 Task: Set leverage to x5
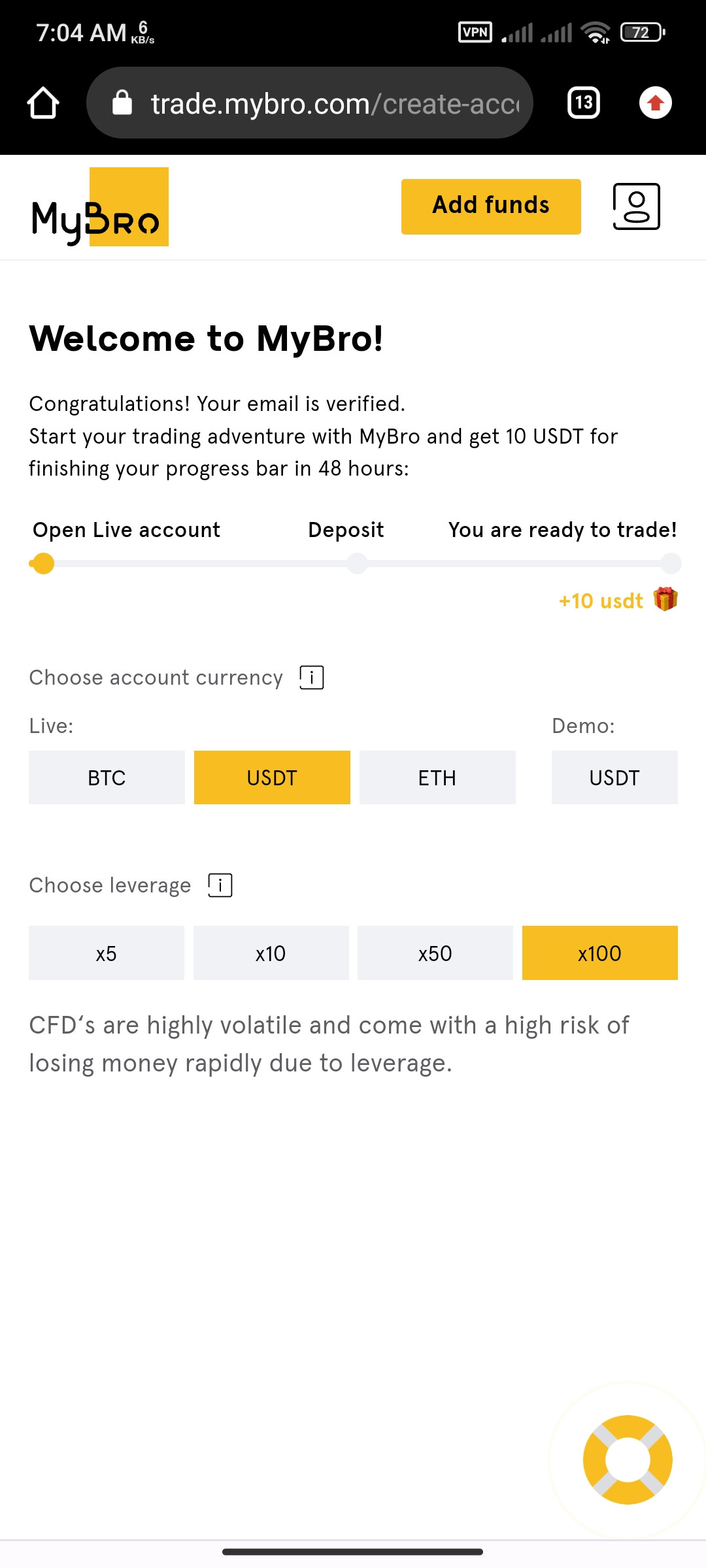pos(107,953)
